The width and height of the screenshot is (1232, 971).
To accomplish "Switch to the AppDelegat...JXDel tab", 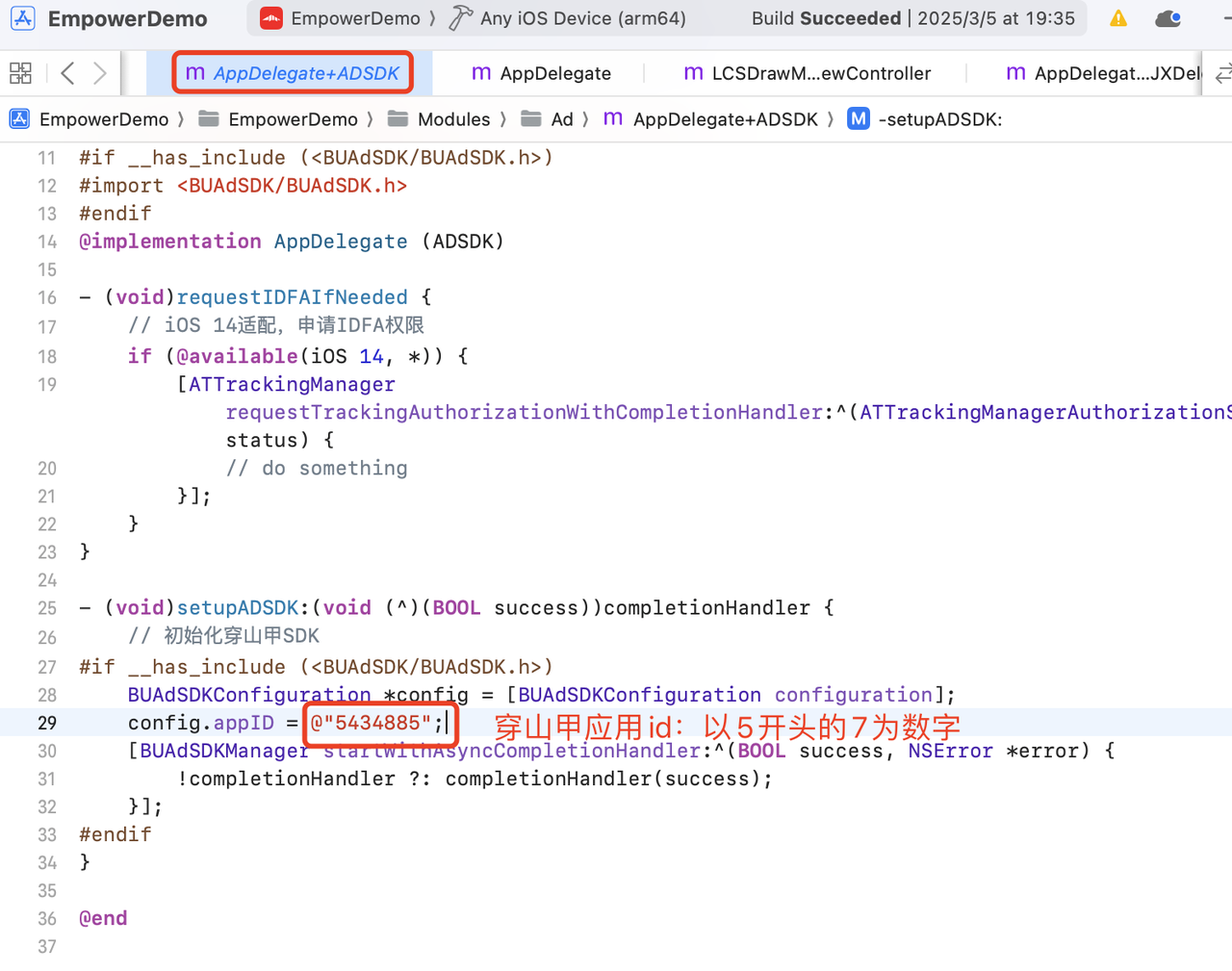I will pyautogui.click(x=1104, y=73).
